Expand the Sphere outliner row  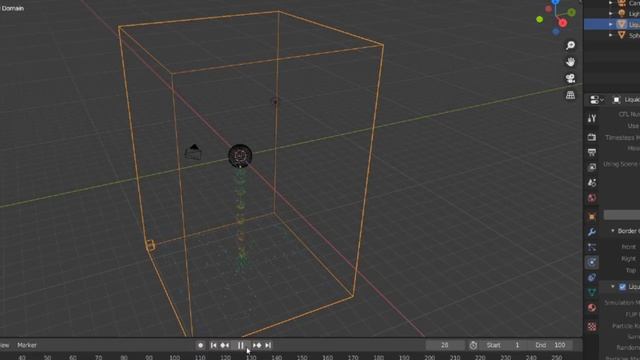click(611, 36)
